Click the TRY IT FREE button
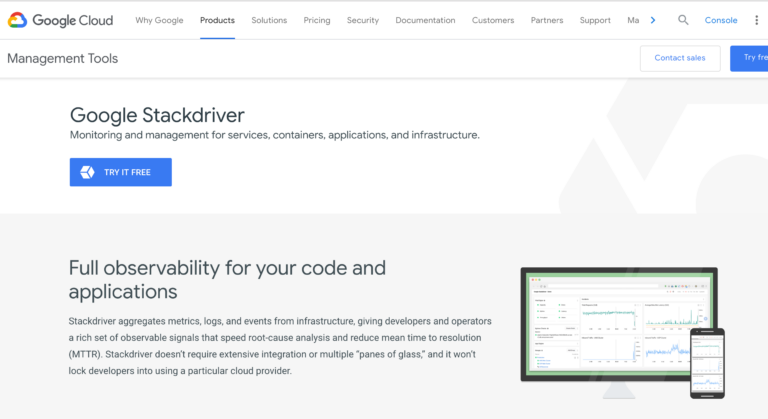 tap(120, 172)
